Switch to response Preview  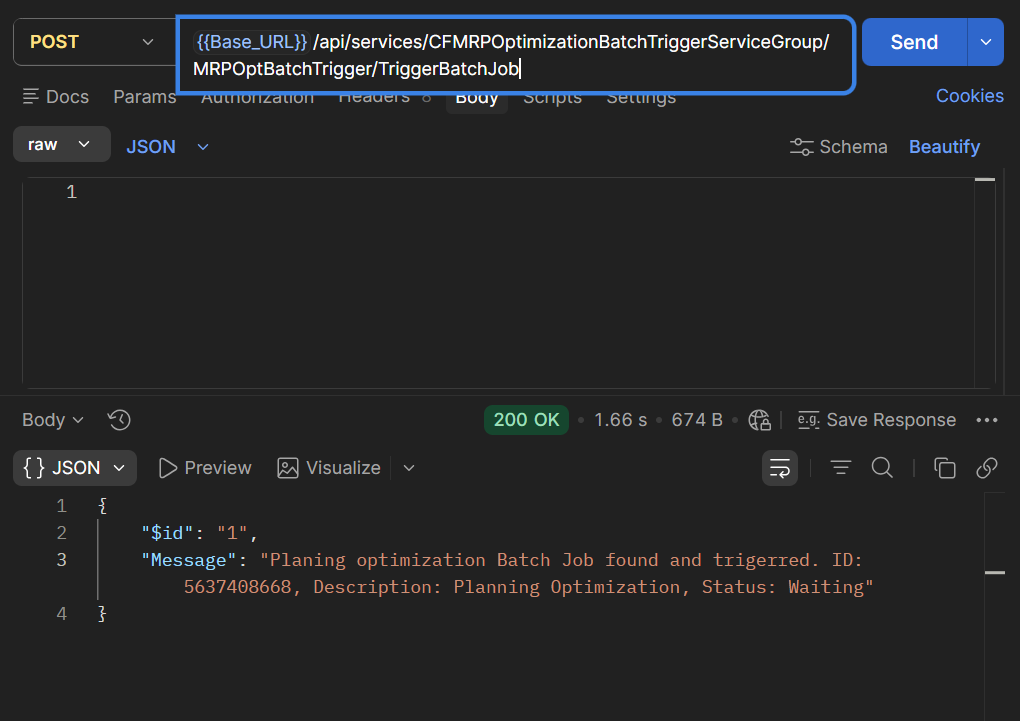pyautogui.click(x=205, y=468)
